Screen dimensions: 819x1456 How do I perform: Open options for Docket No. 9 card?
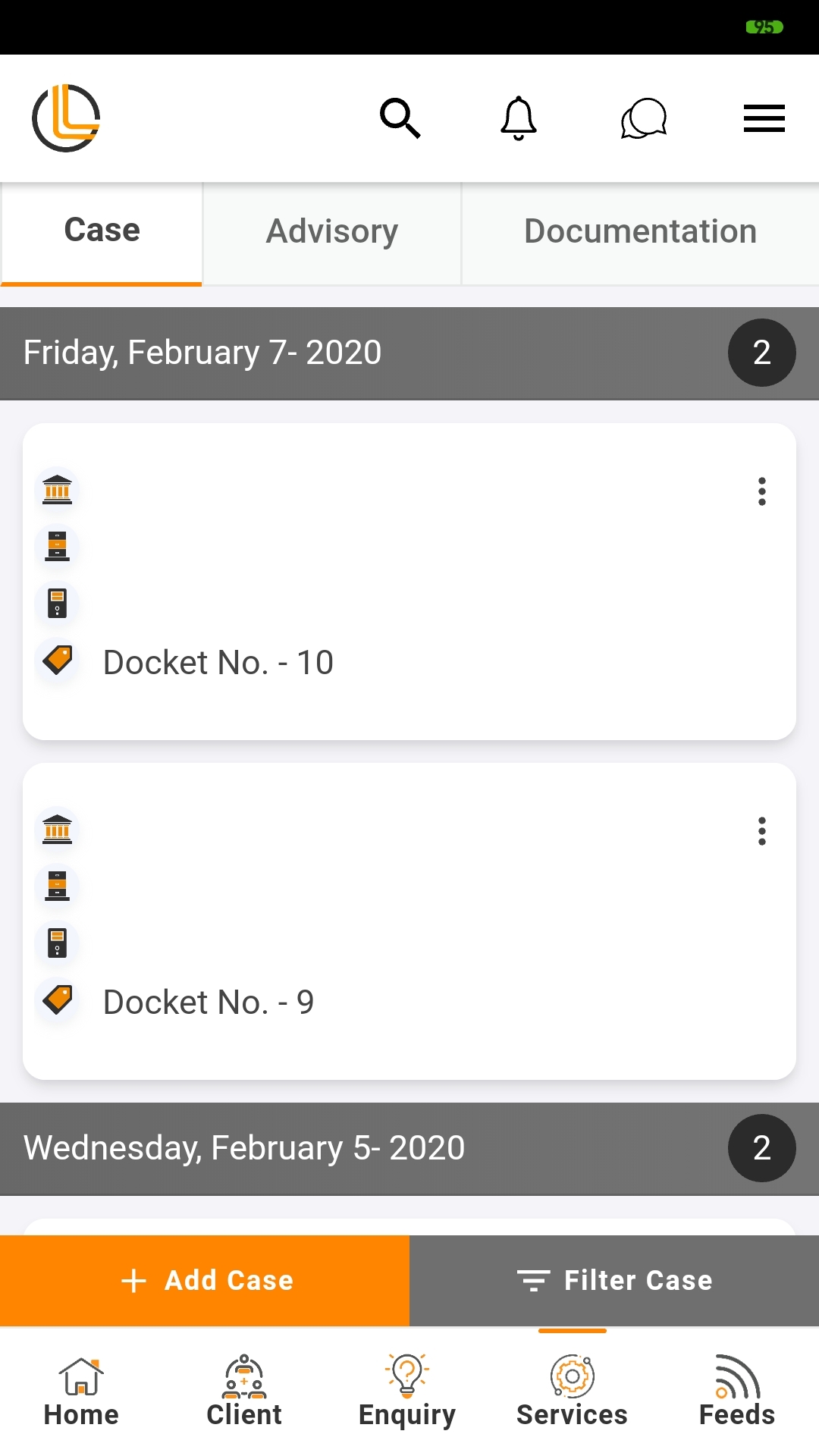coord(762,831)
